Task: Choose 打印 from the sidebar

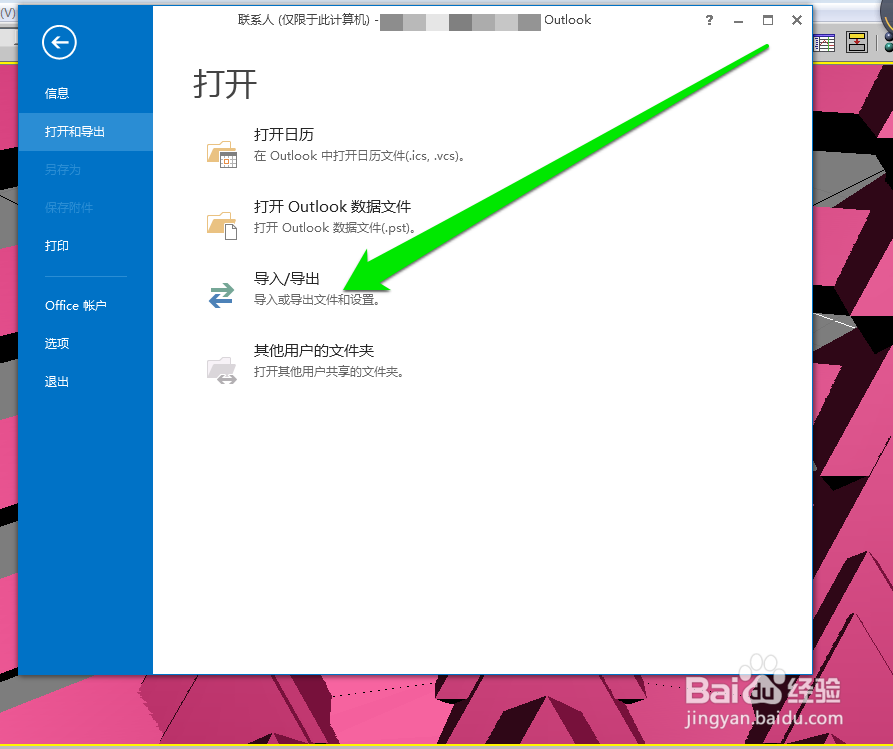Action: coord(57,245)
